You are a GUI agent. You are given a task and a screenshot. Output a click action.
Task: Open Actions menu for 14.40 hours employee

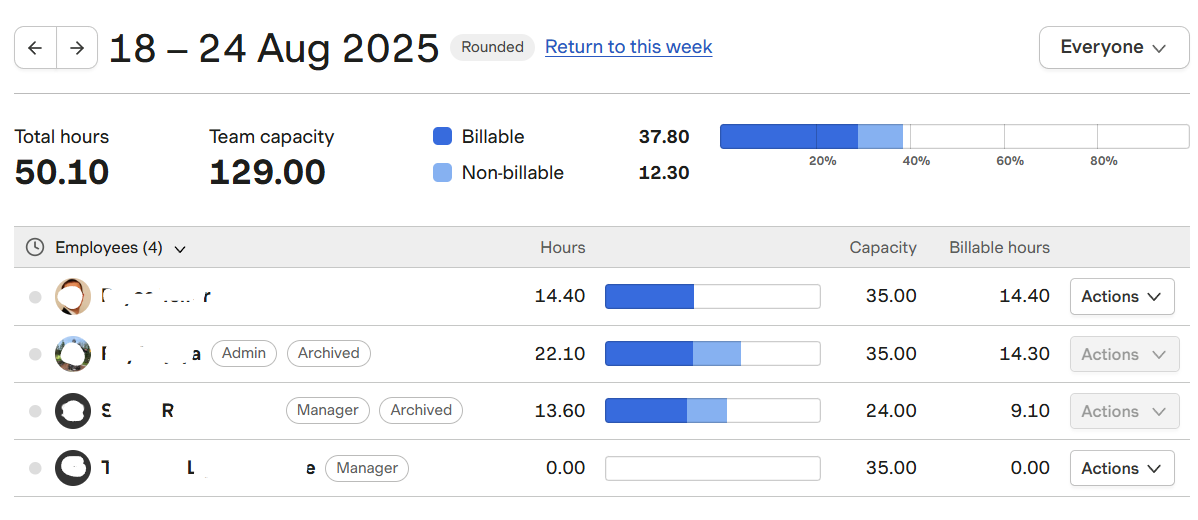(x=1121, y=297)
